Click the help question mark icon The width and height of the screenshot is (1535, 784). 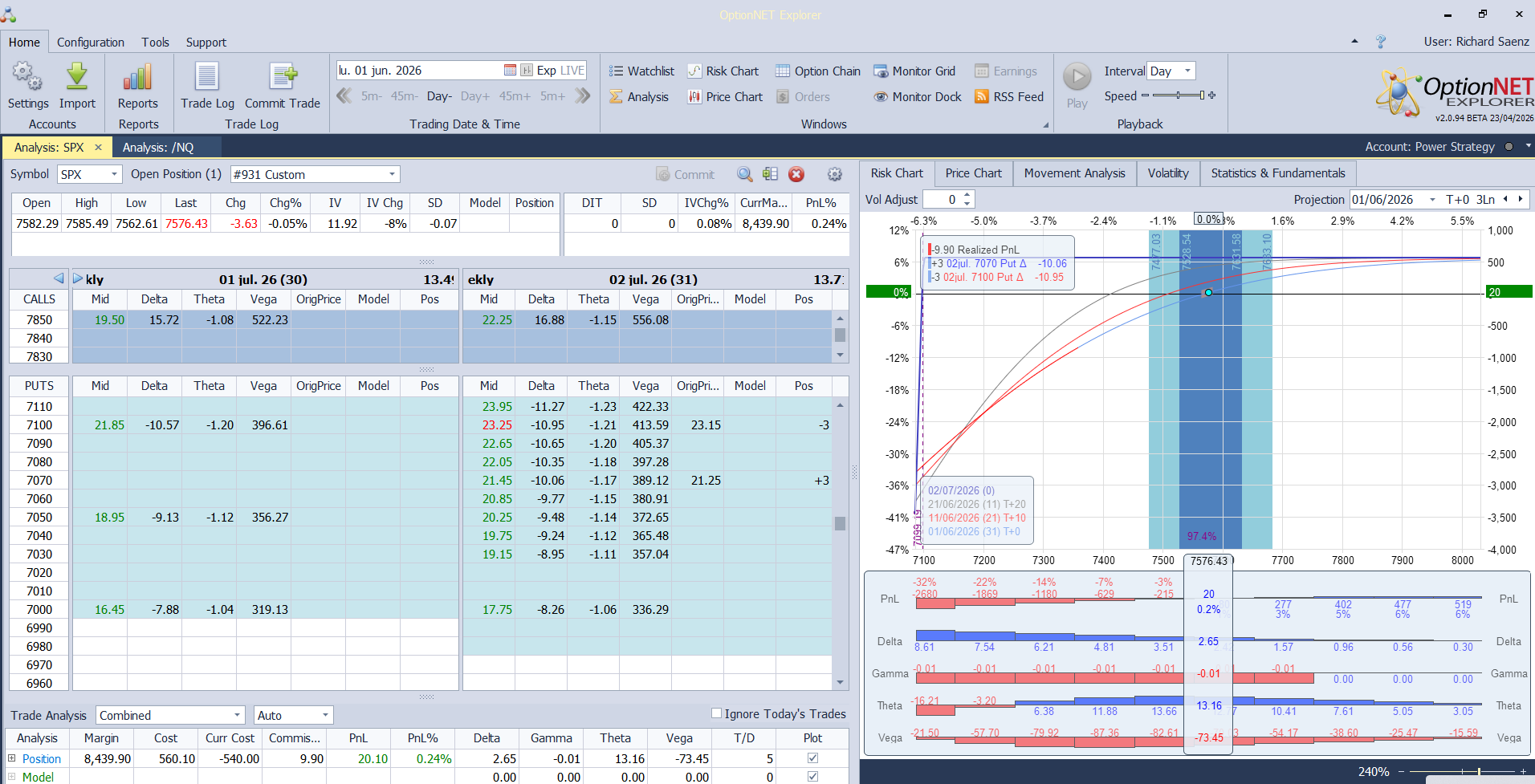pyautogui.click(x=1381, y=42)
